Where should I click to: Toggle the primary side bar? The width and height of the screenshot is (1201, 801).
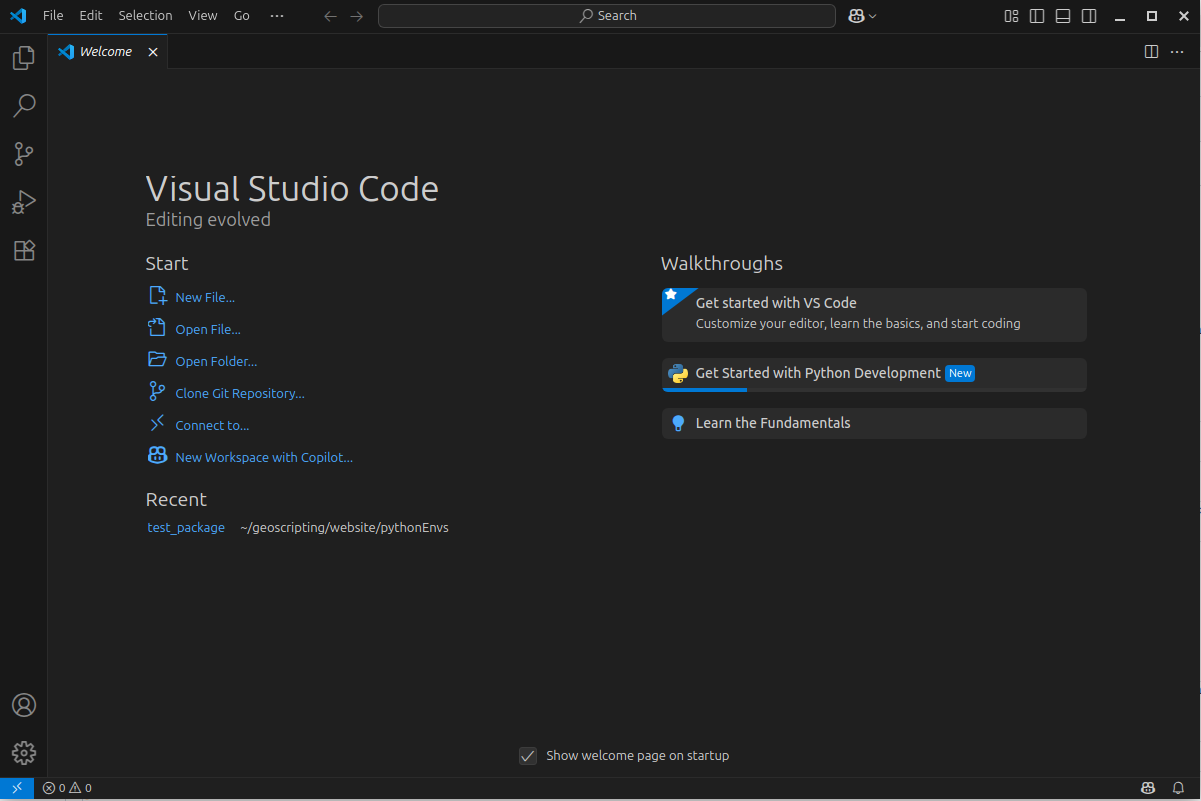[x=1037, y=16]
